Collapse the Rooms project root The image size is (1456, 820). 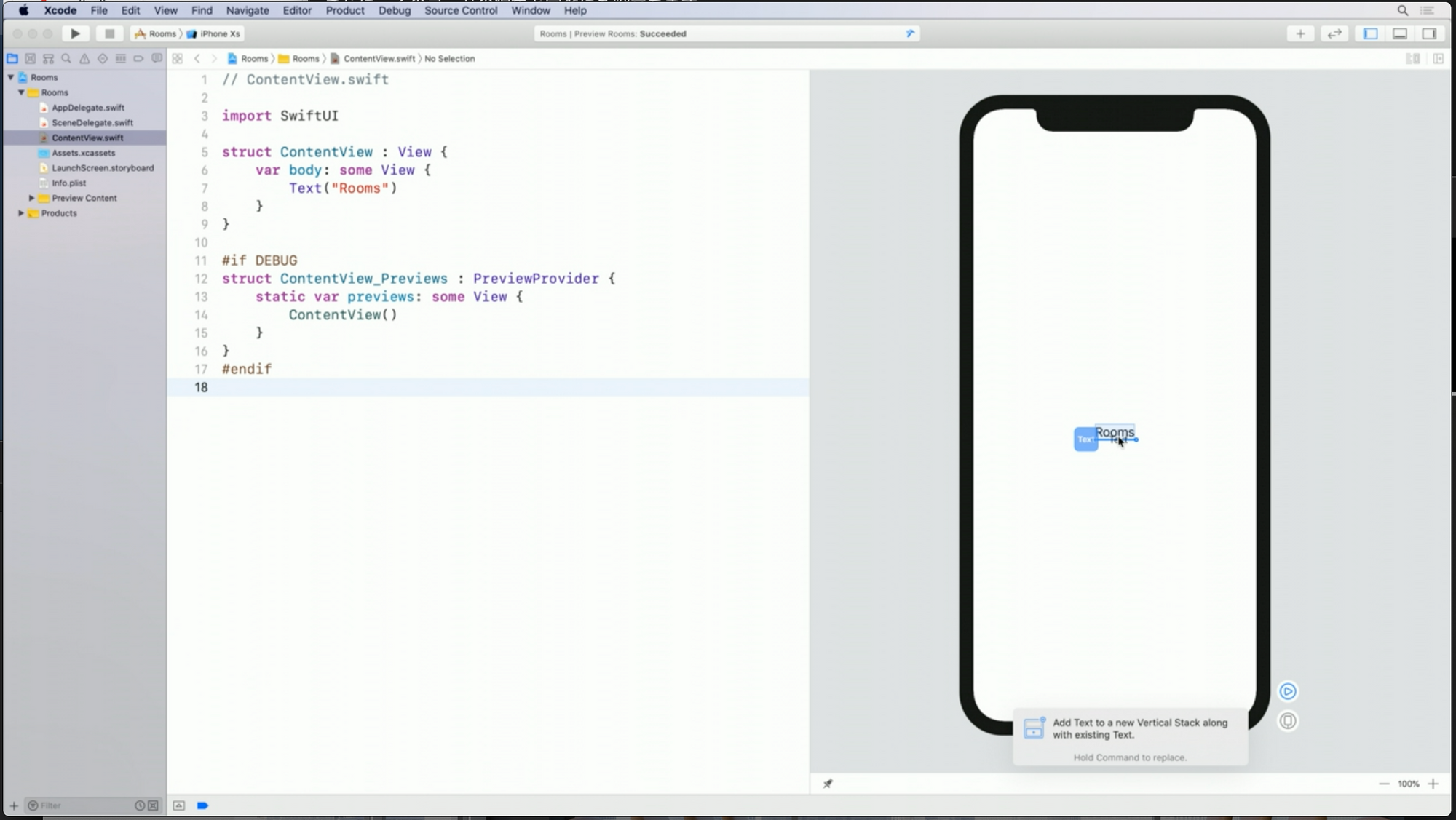click(11, 77)
